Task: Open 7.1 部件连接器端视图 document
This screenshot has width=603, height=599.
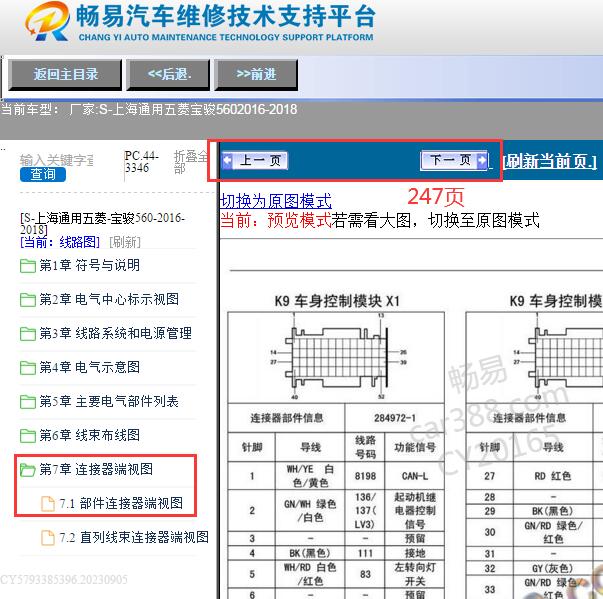Action: tap(121, 503)
